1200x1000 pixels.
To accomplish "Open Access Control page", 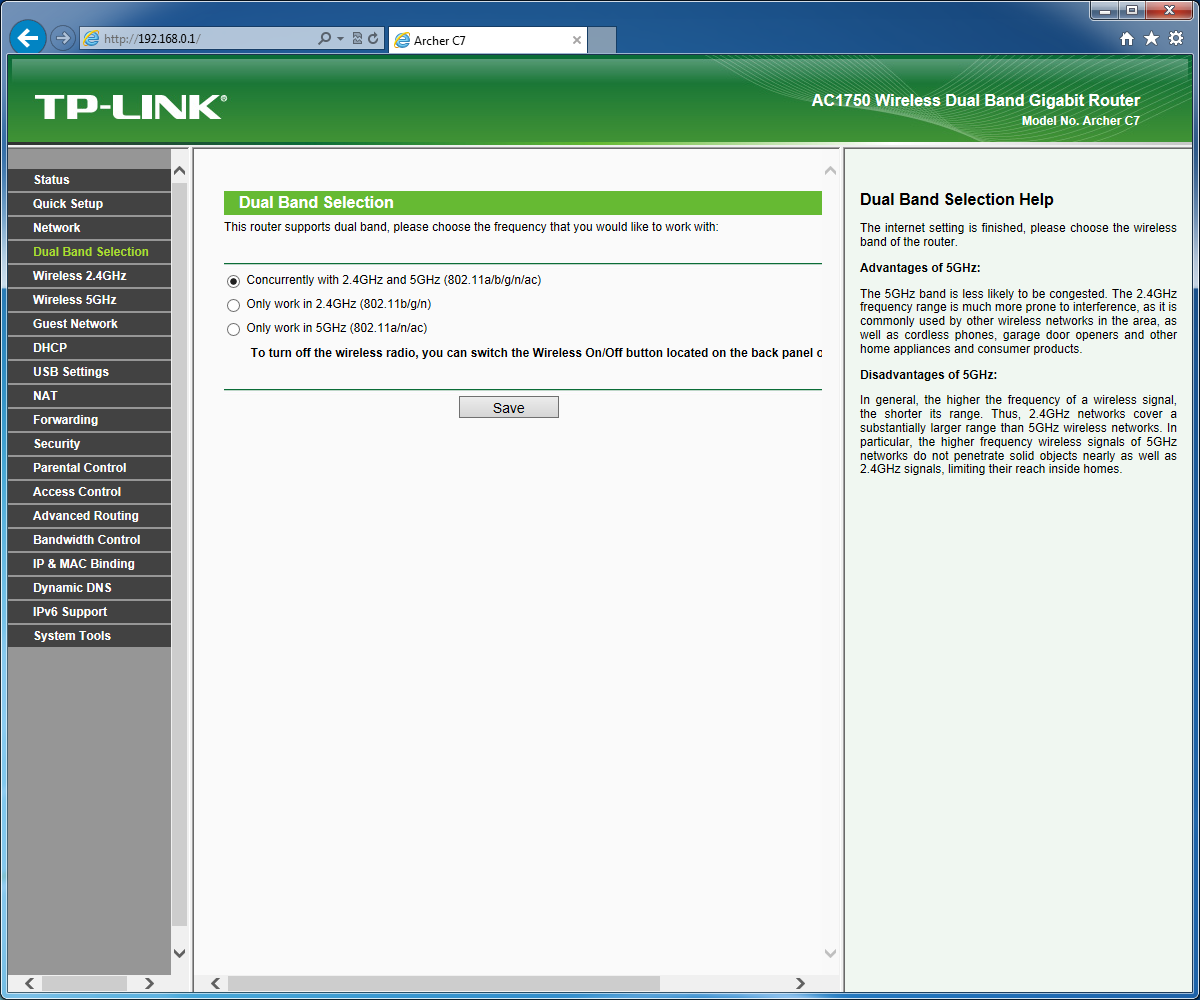I will point(89,492).
